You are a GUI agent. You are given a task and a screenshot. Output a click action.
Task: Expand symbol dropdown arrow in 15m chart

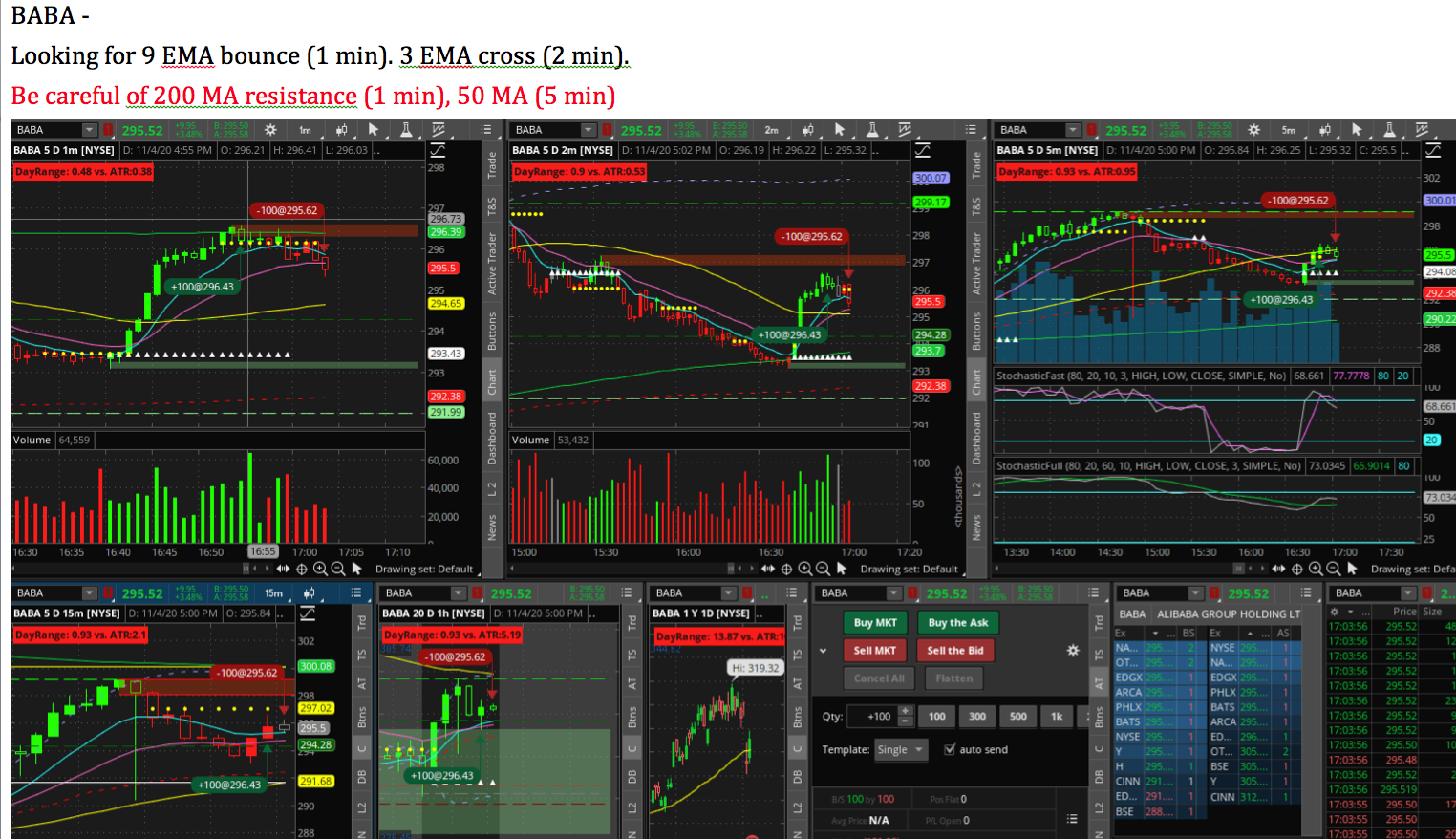tap(90, 593)
